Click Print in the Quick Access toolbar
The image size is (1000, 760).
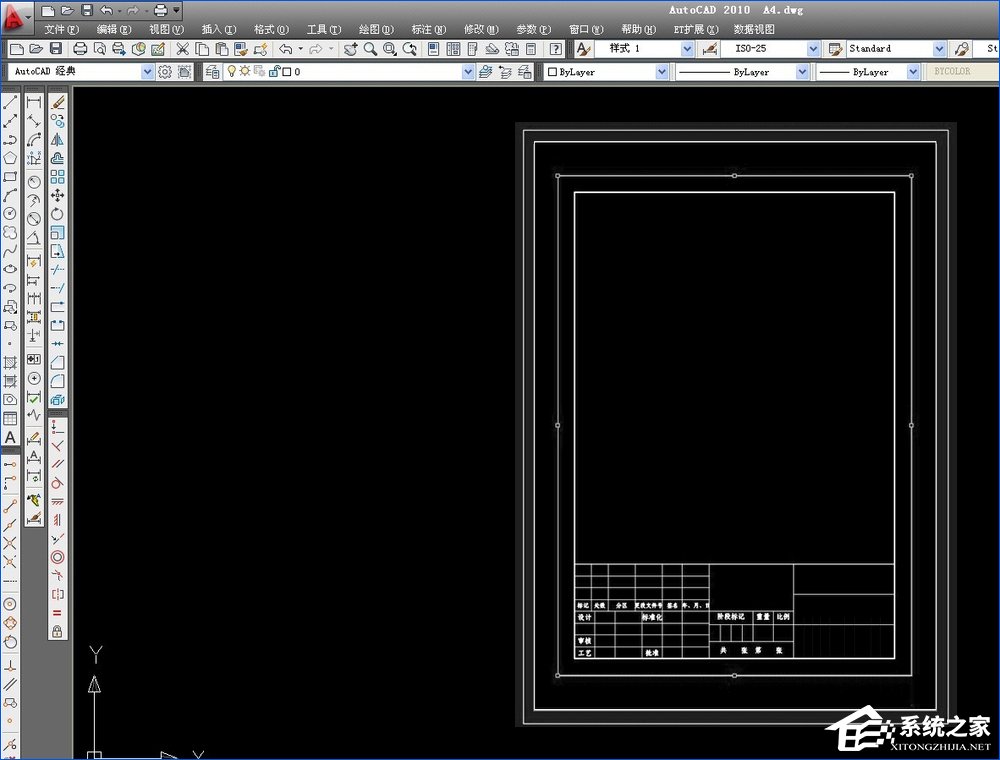[161, 10]
